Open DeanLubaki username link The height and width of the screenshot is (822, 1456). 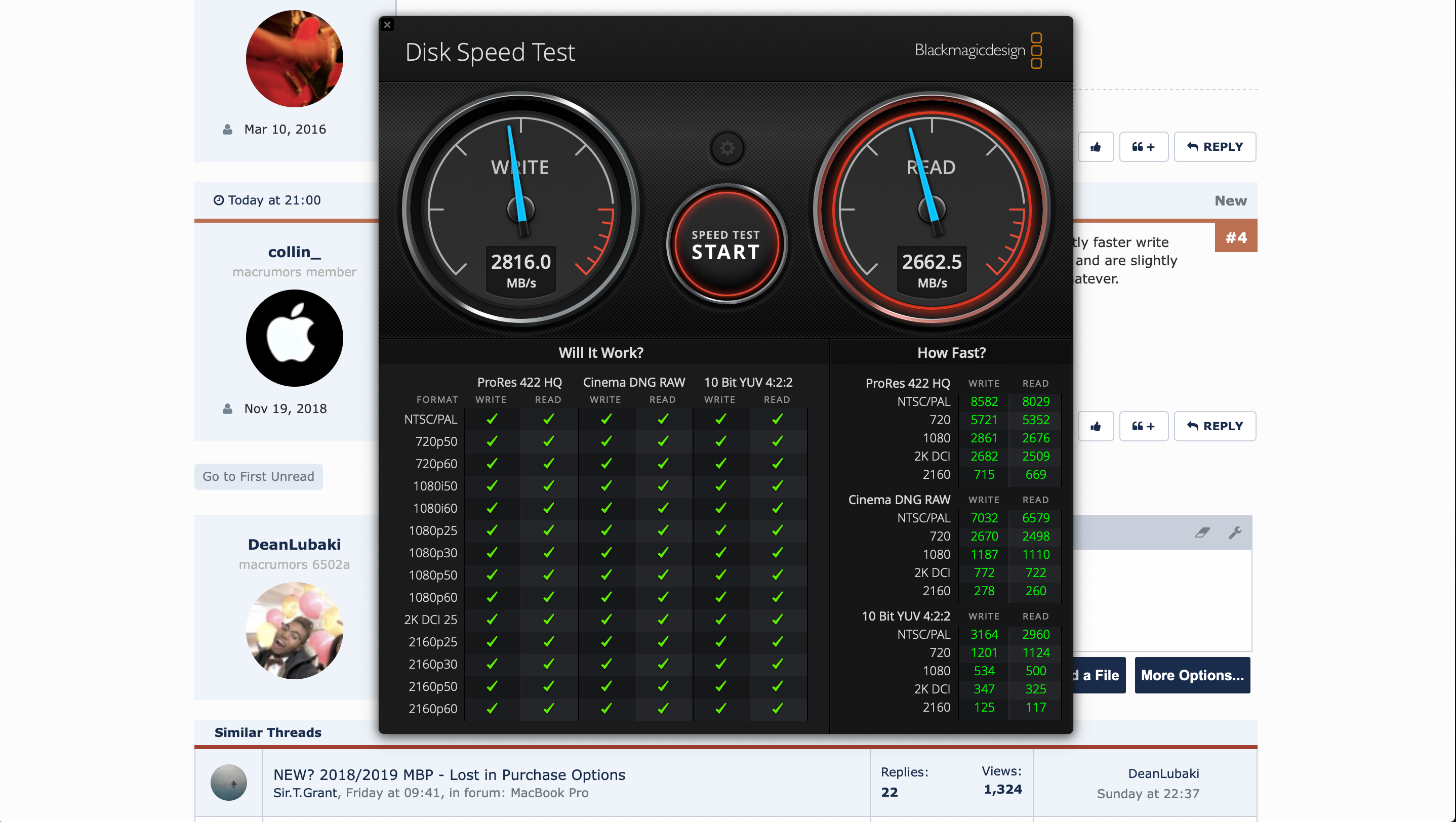[x=294, y=544]
